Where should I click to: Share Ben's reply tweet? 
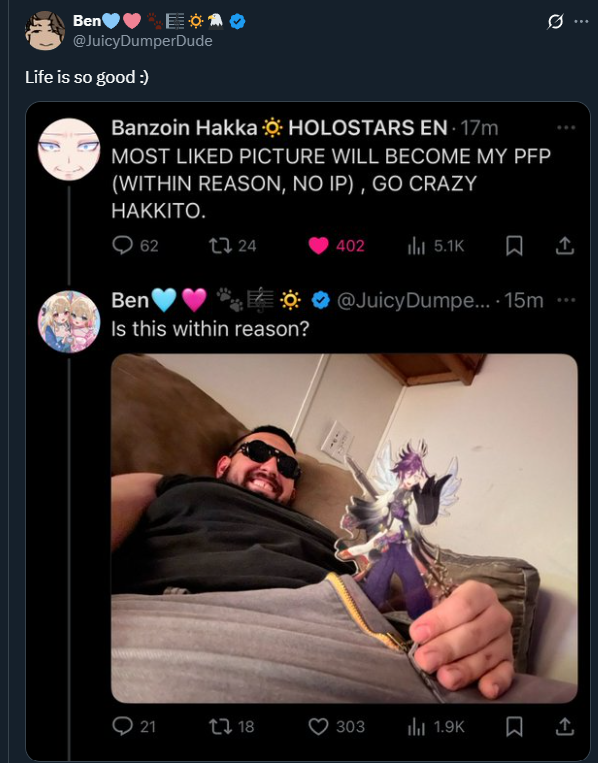click(565, 727)
